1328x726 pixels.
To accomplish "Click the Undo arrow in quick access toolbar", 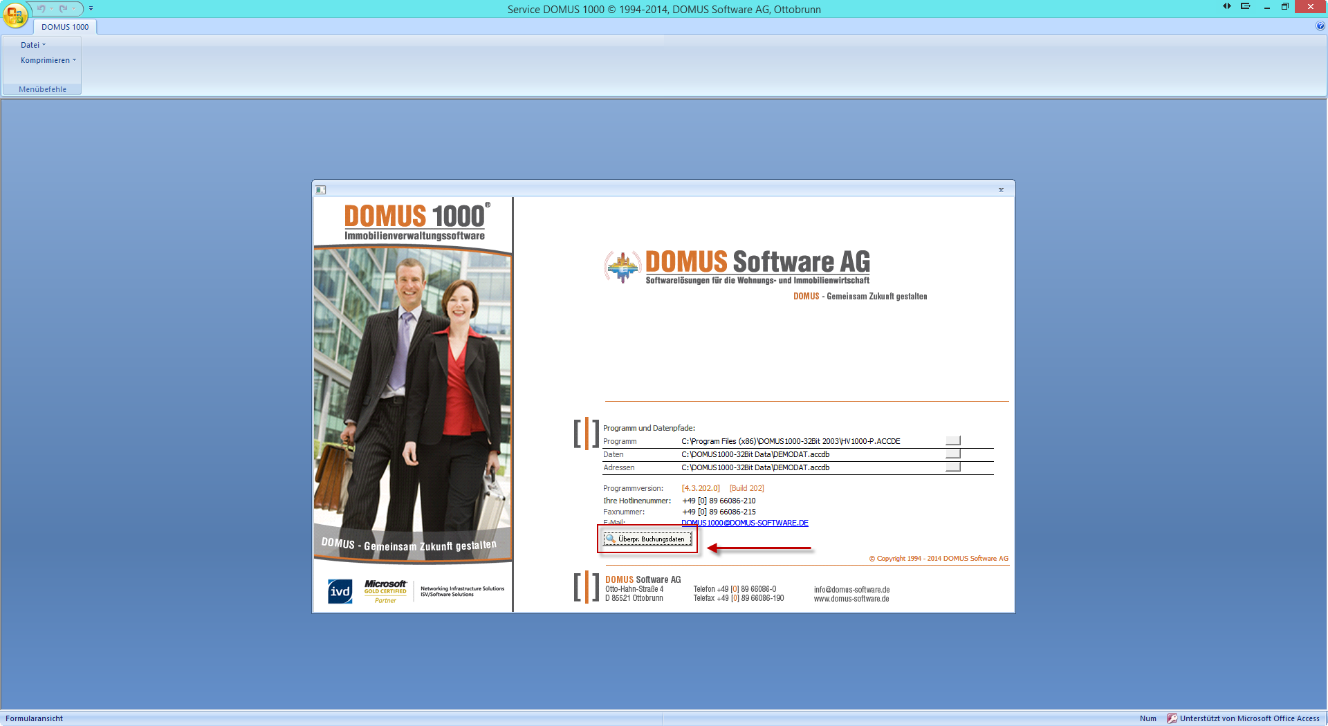I will pos(42,8).
